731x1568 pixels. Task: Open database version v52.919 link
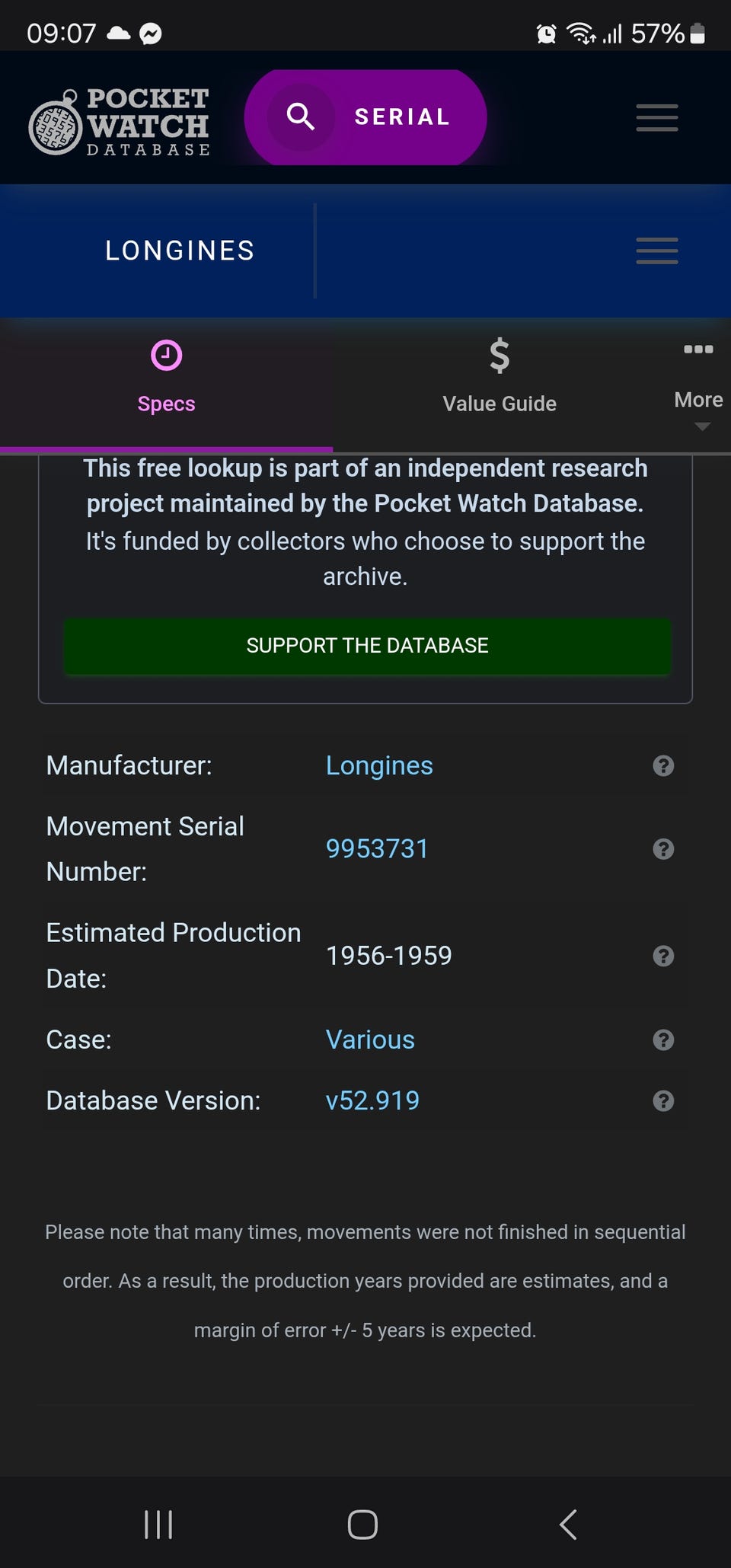click(x=372, y=1101)
